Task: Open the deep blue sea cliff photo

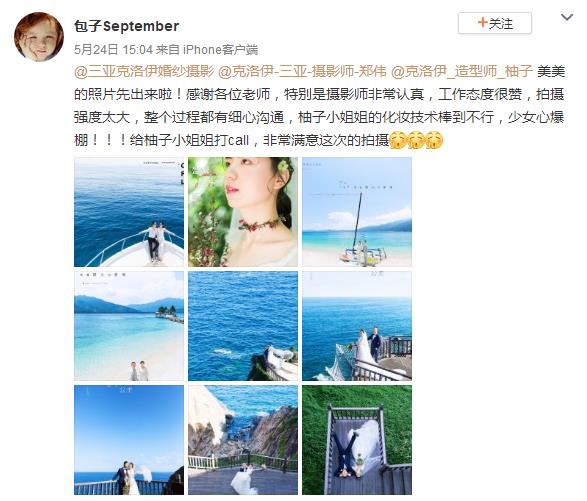Action: [x=243, y=326]
